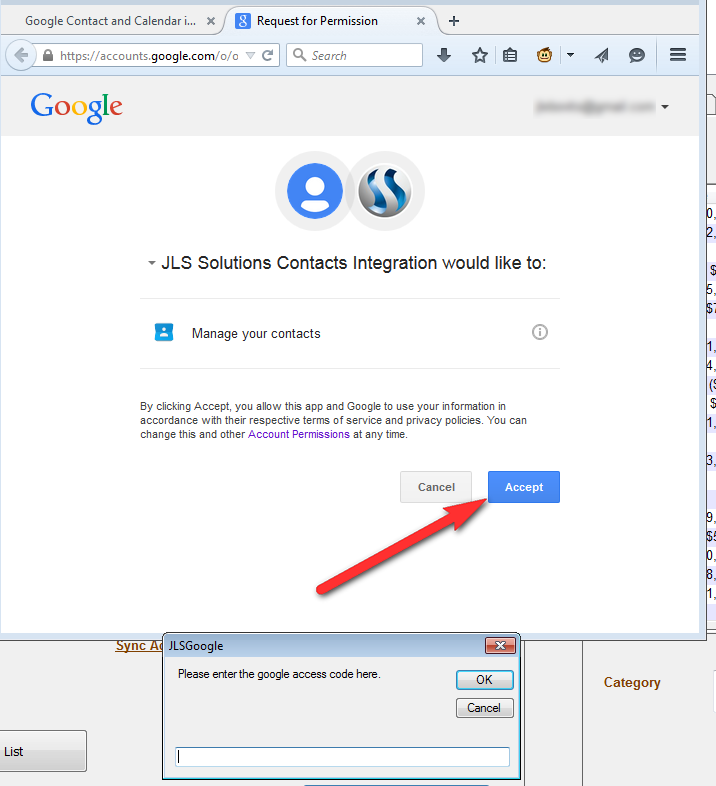The image size is (716, 786).
Task: Open a new browser tab
Action: (x=454, y=21)
